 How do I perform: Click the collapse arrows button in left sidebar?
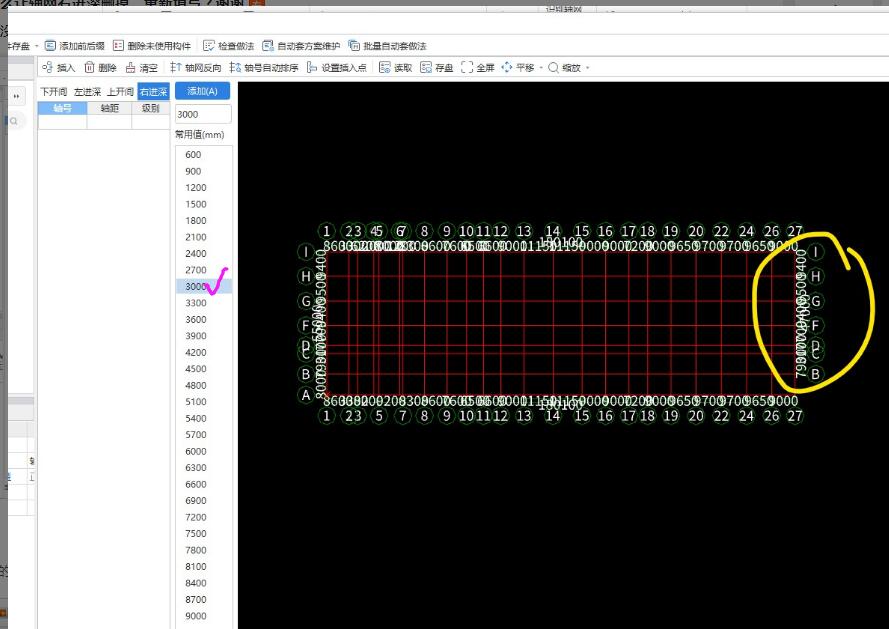[x=16, y=96]
